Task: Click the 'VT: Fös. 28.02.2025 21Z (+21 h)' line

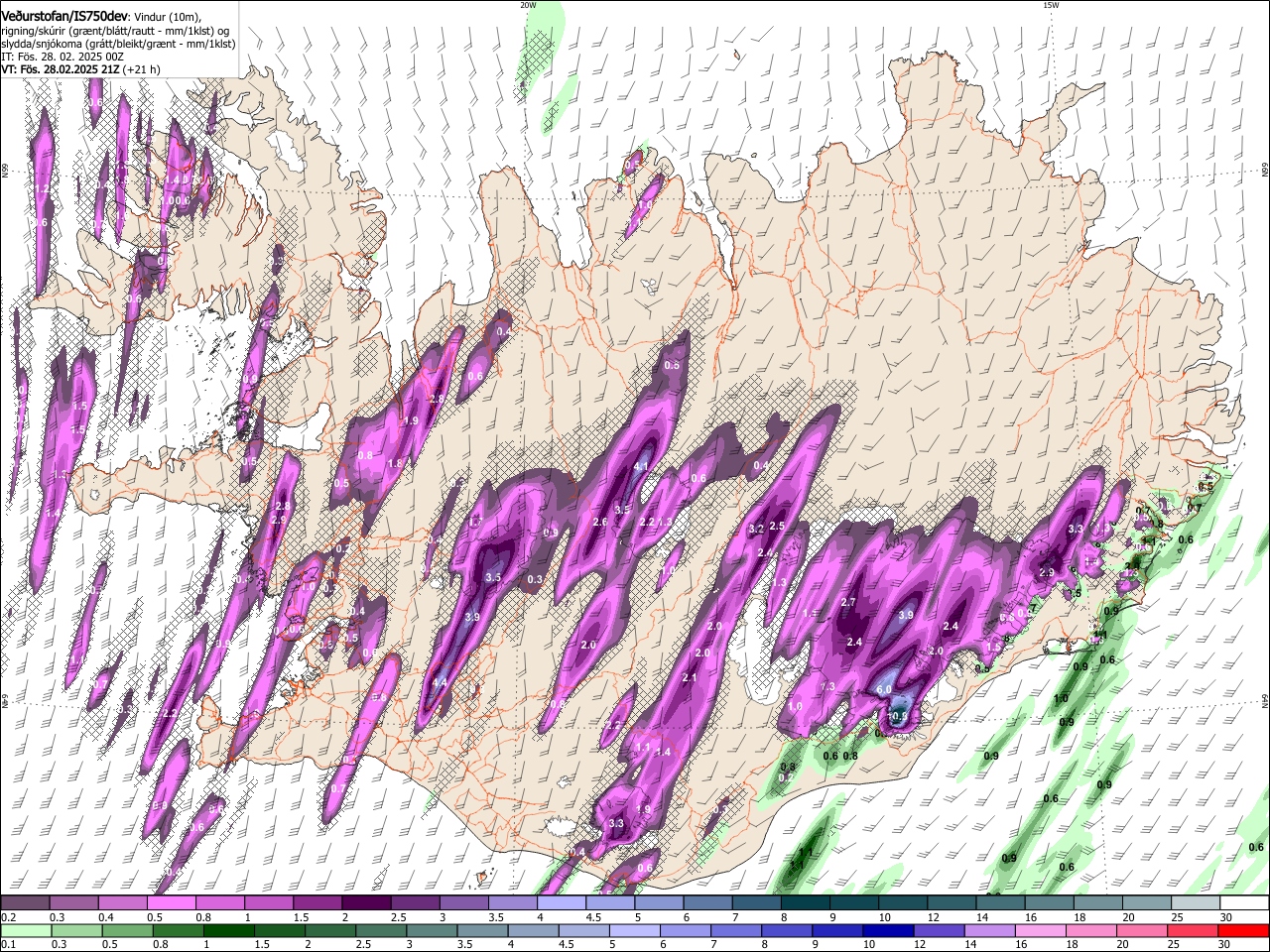Action: point(80,70)
